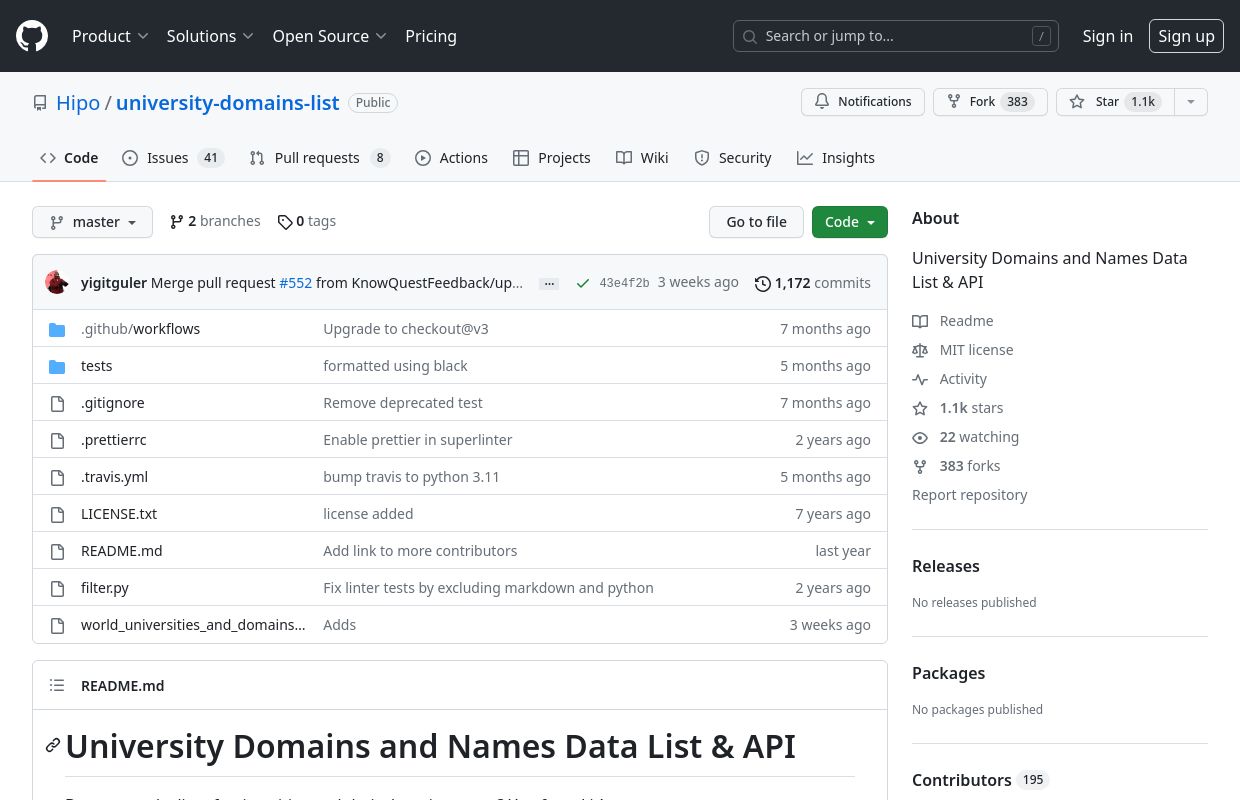Open the Wiki tab
1240x800 pixels.
pos(642,158)
